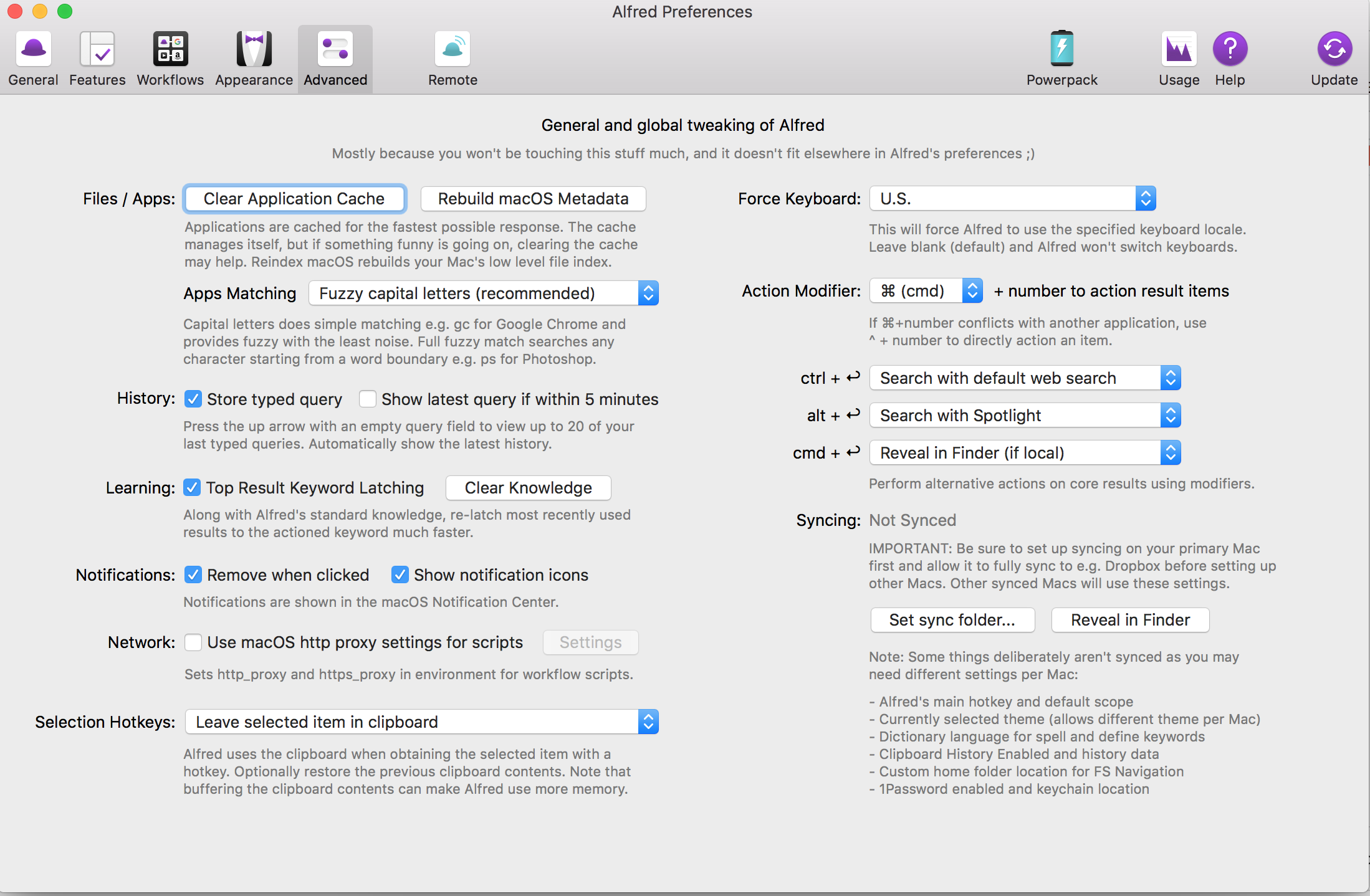Open the Powerpack battery icon
The image size is (1370, 896).
[x=1061, y=48]
